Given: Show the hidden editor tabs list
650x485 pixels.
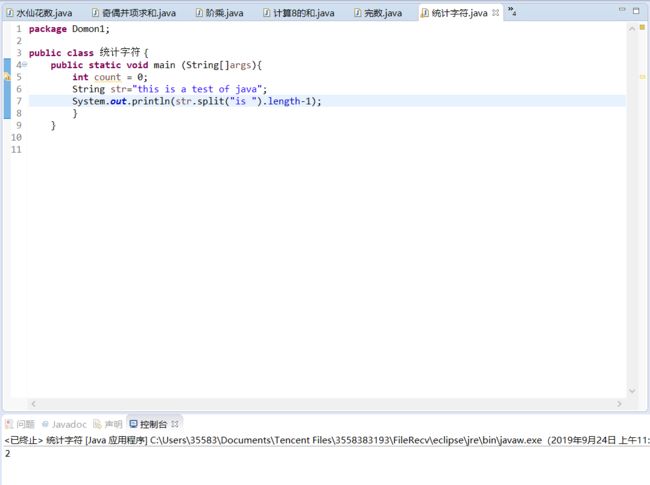Looking at the screenshot, I should pyautogui.click(x=512, y=11).
